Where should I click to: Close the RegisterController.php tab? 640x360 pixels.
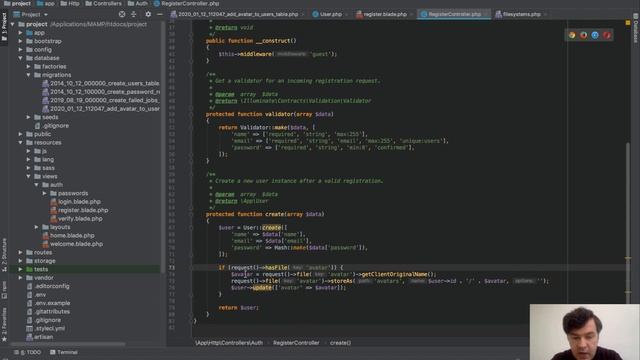point(486,14)
